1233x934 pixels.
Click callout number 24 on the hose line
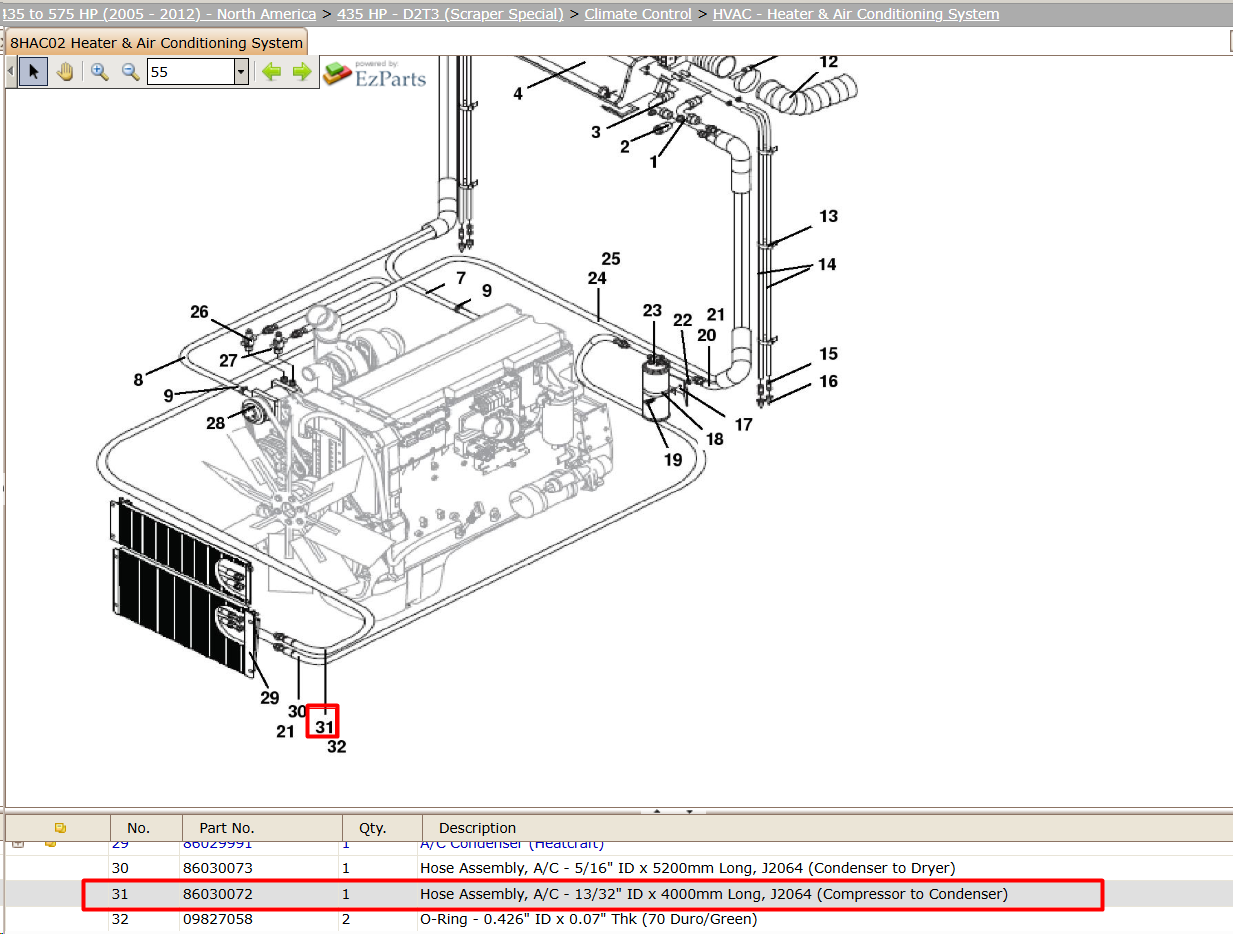pos(597,278)
